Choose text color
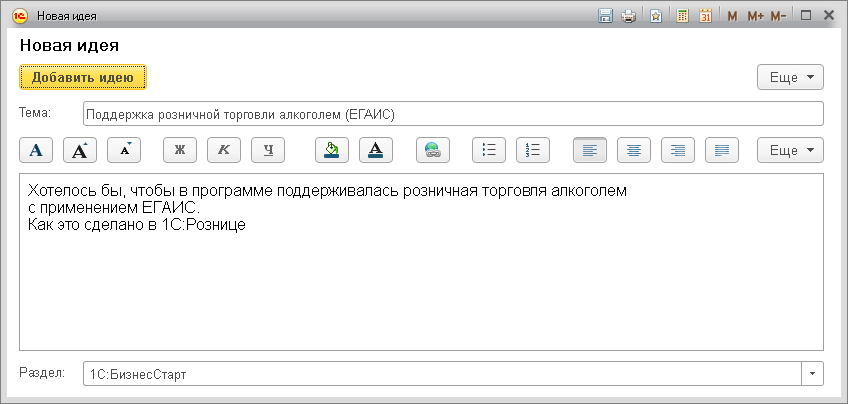Image resolution: width=848 pixels, height=404 pixels. 376,150
